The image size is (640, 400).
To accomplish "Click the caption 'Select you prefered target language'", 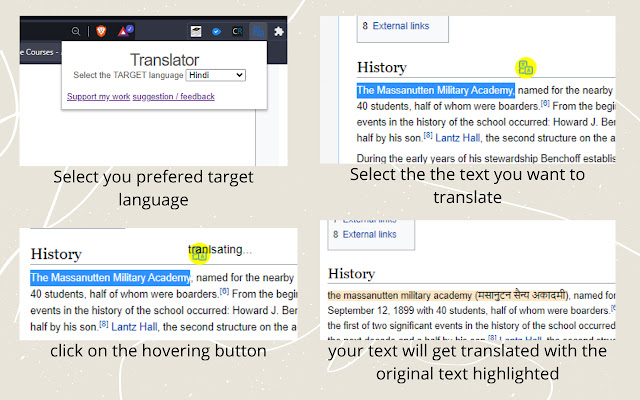I will [153, 188].
